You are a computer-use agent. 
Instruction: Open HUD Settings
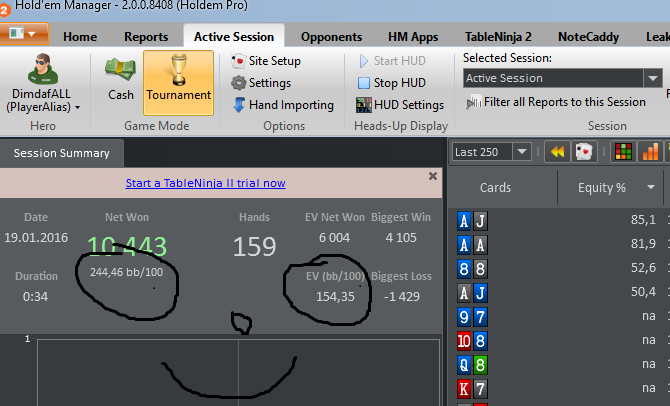[x=400, y=105]
